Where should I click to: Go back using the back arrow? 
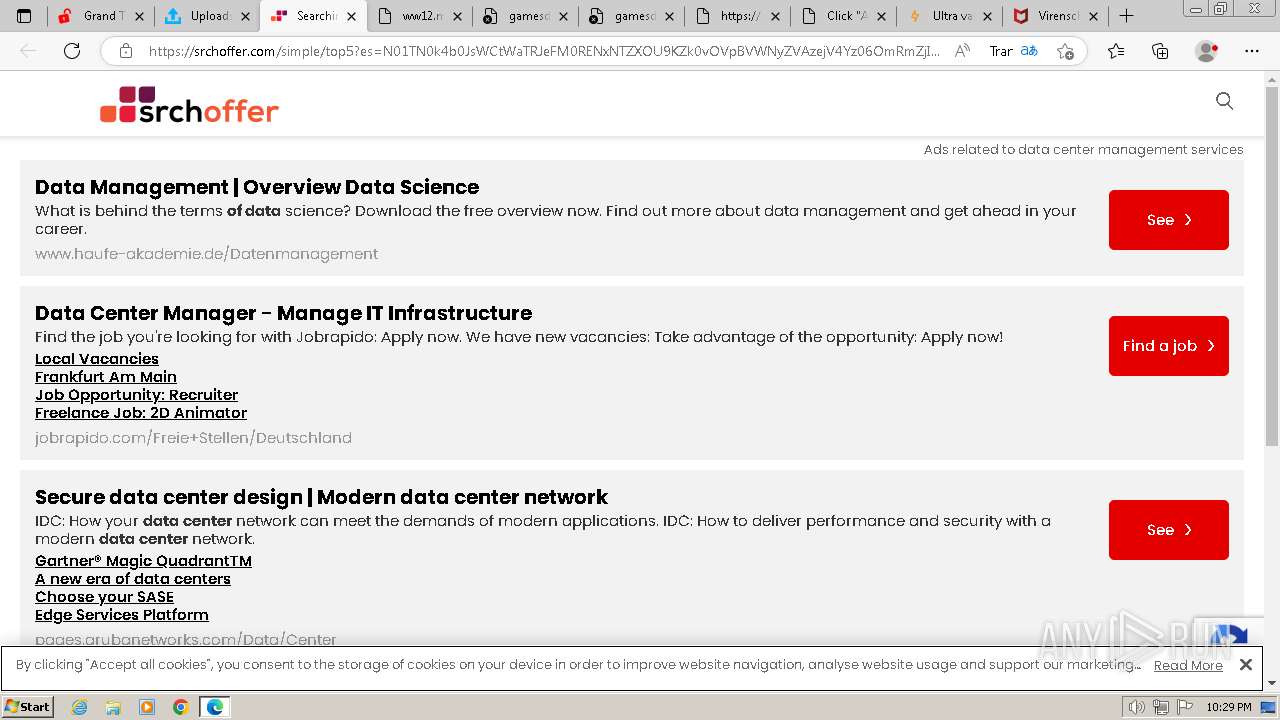[x=28, y=51]
